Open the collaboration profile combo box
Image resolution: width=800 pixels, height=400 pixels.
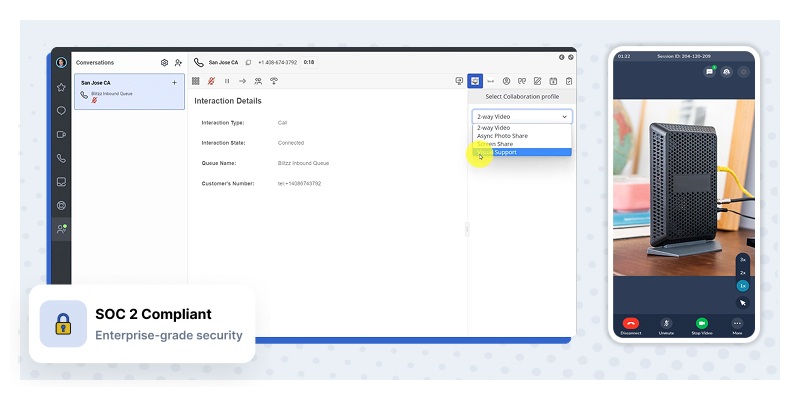pos(522,116)
